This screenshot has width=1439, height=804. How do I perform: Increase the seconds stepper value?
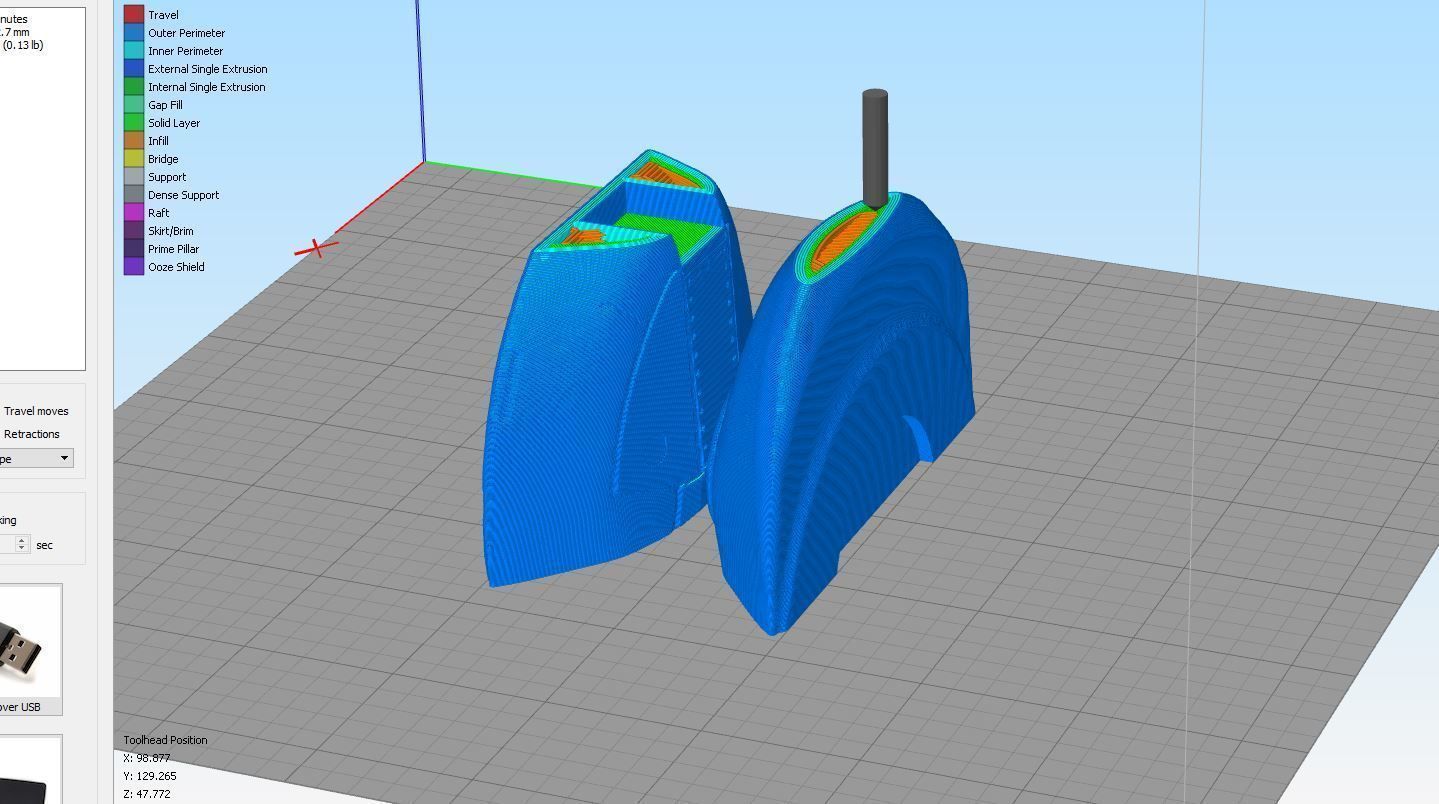(22, 541)
